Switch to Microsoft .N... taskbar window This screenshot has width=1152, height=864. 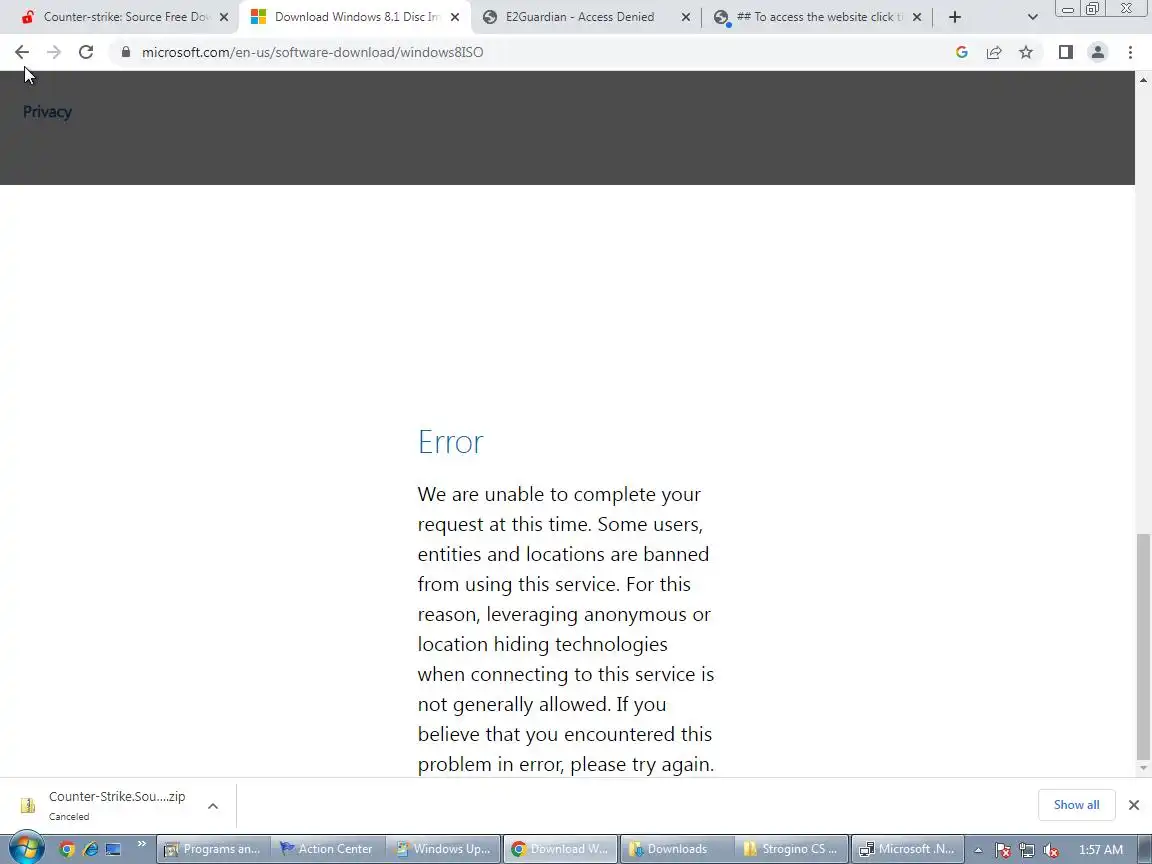(907, 849)
